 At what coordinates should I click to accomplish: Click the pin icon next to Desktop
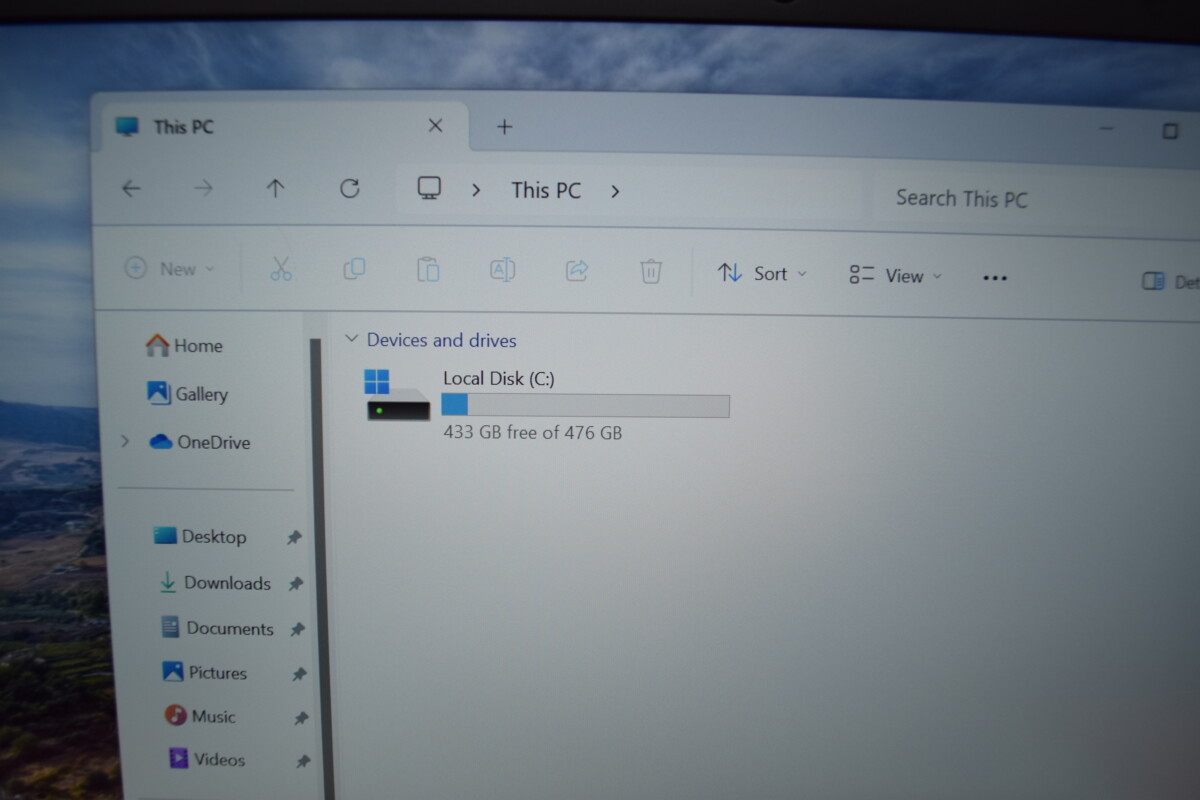coord(294,538)
